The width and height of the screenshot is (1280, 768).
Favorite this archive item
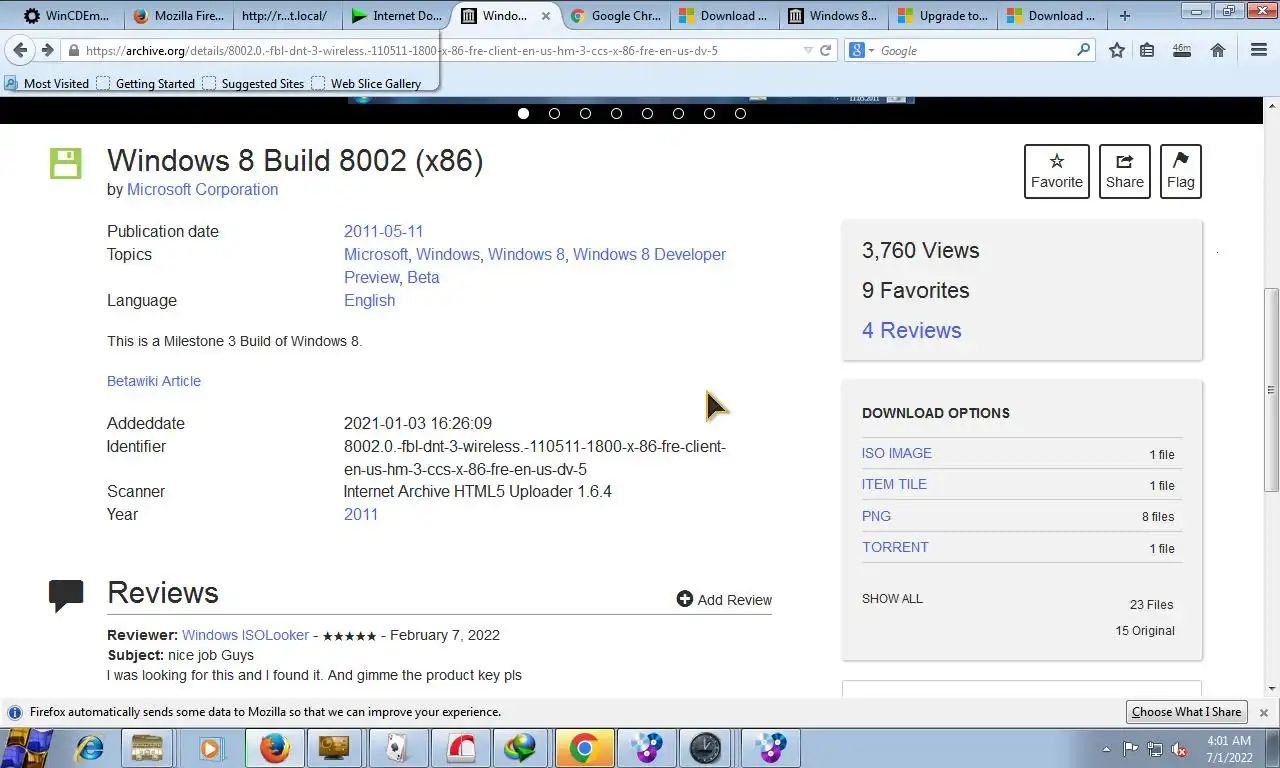tap(1057, 171)
